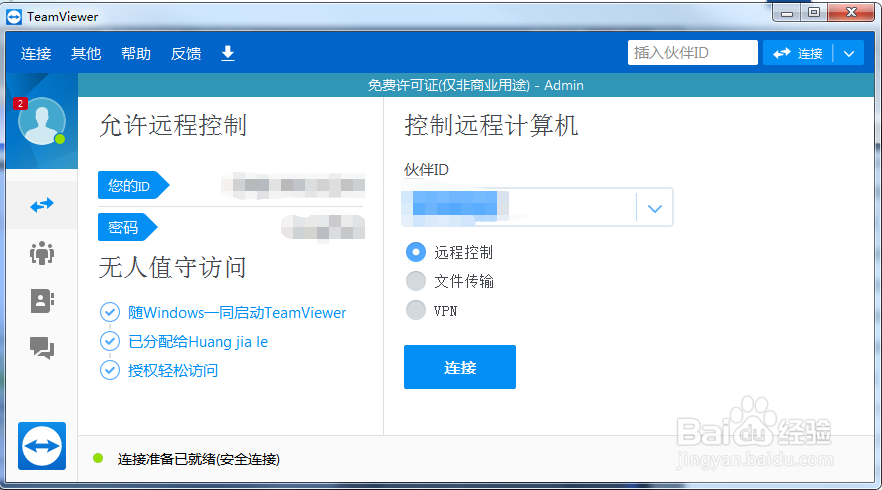Click 授权轻松访问 link
Viewport: 882px width, 490px height.
(x=173, y=371)
